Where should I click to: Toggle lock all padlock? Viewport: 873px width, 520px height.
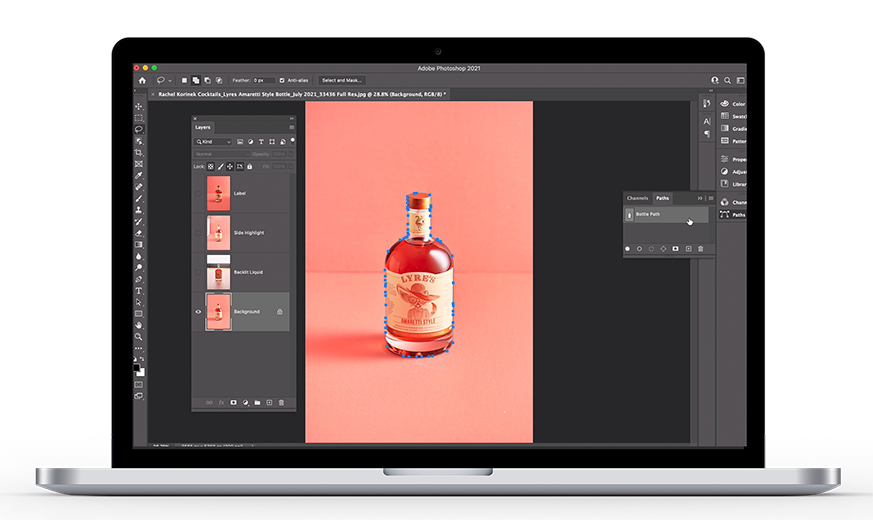(249, 166)
